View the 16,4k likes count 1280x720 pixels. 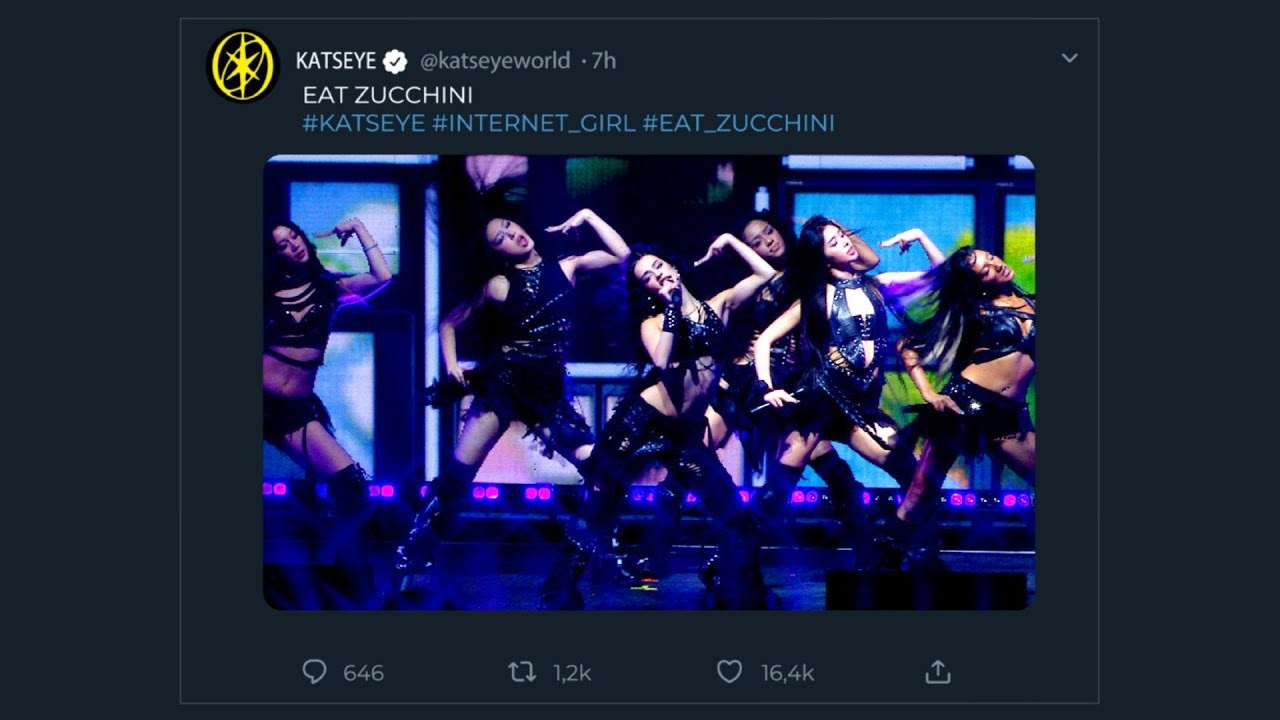coord(786,674)
